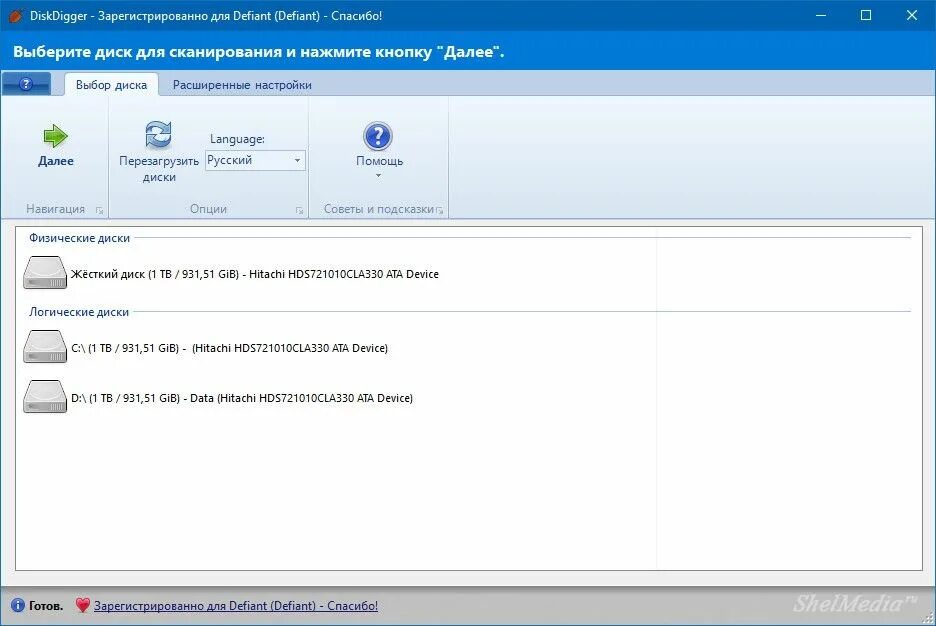Image resolution: width=936 pixels, height=626 pixels.
Task: Select the C:\ logical drive icon
Action: click(x=45, y=347)
